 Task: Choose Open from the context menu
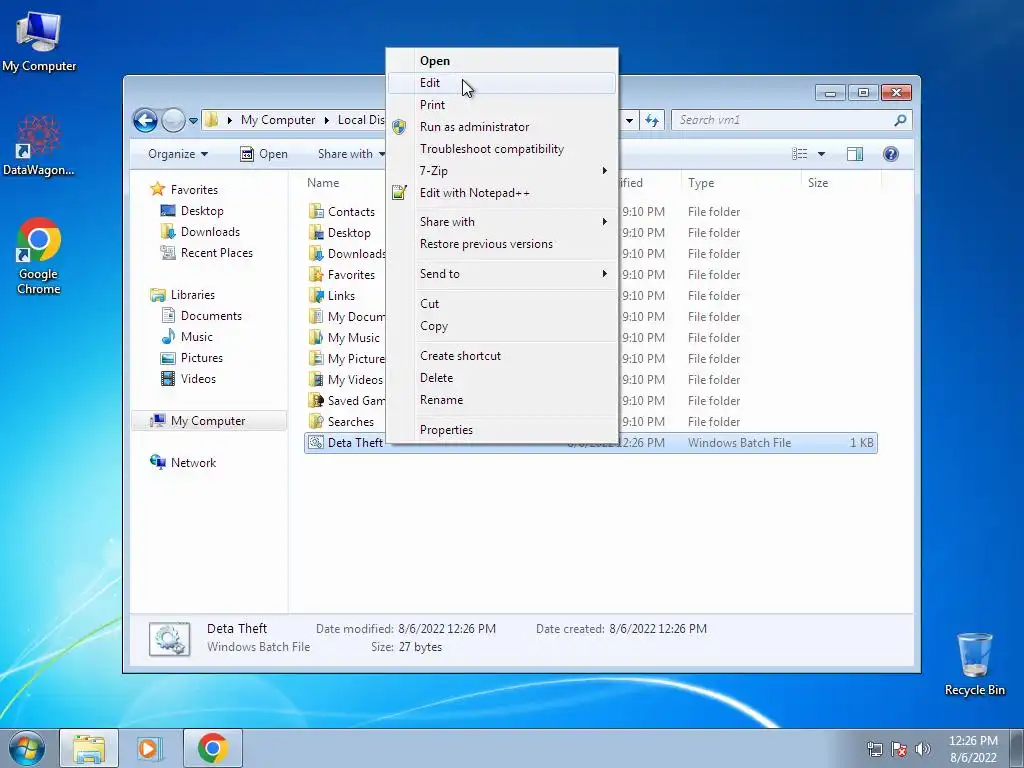pos(502,61)
